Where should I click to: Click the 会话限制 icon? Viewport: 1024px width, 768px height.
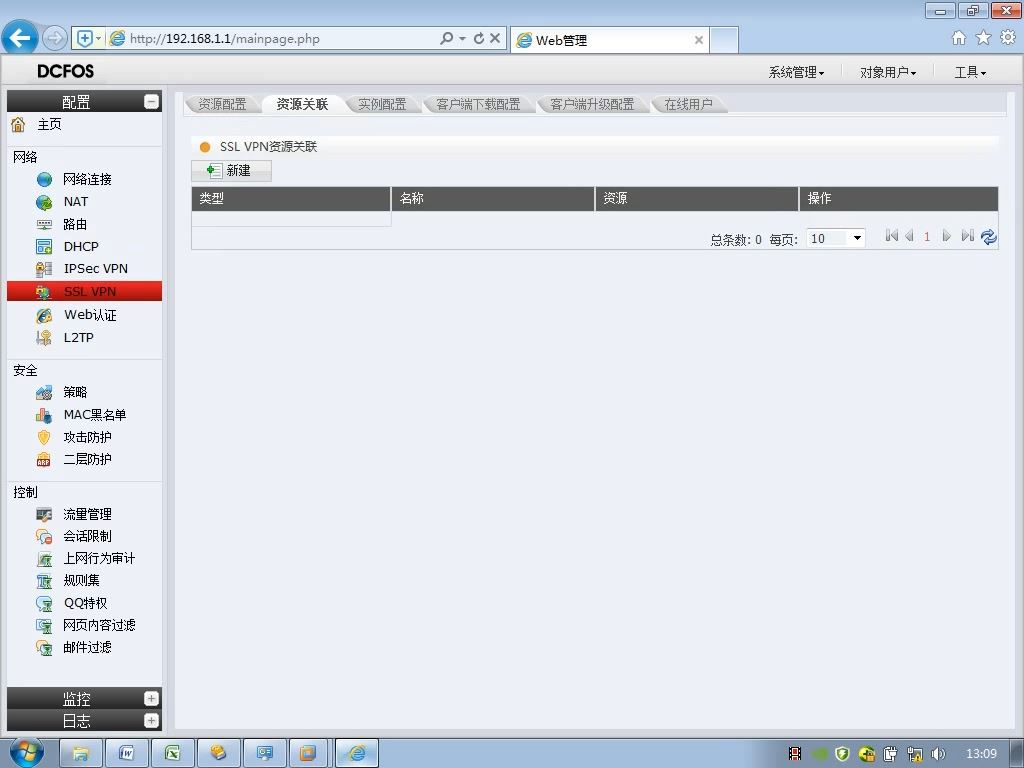44,536
